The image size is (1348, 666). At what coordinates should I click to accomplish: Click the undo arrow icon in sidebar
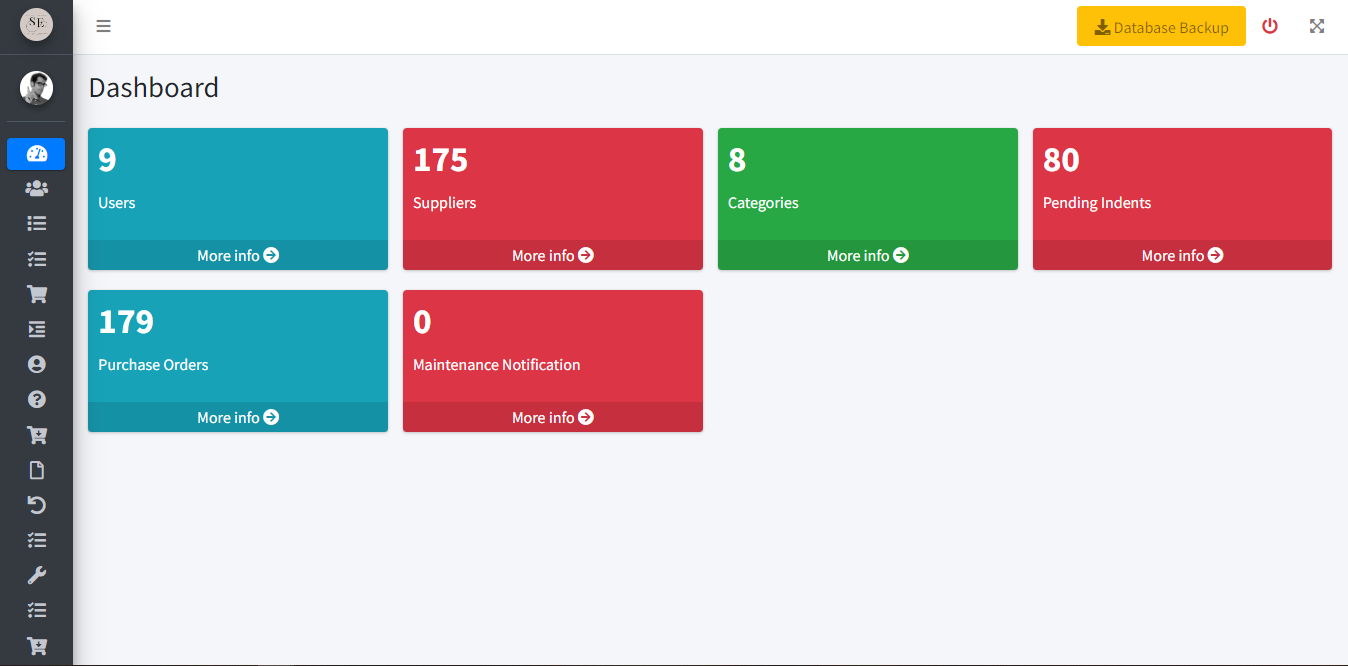click(x=37, y=505)
